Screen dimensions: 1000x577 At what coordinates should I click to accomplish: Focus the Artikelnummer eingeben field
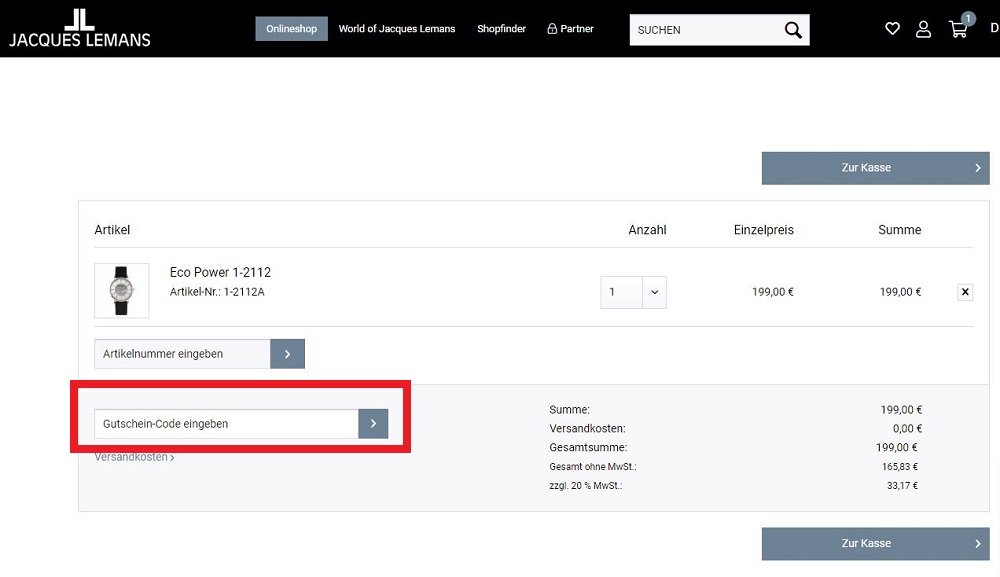[182, 354]
